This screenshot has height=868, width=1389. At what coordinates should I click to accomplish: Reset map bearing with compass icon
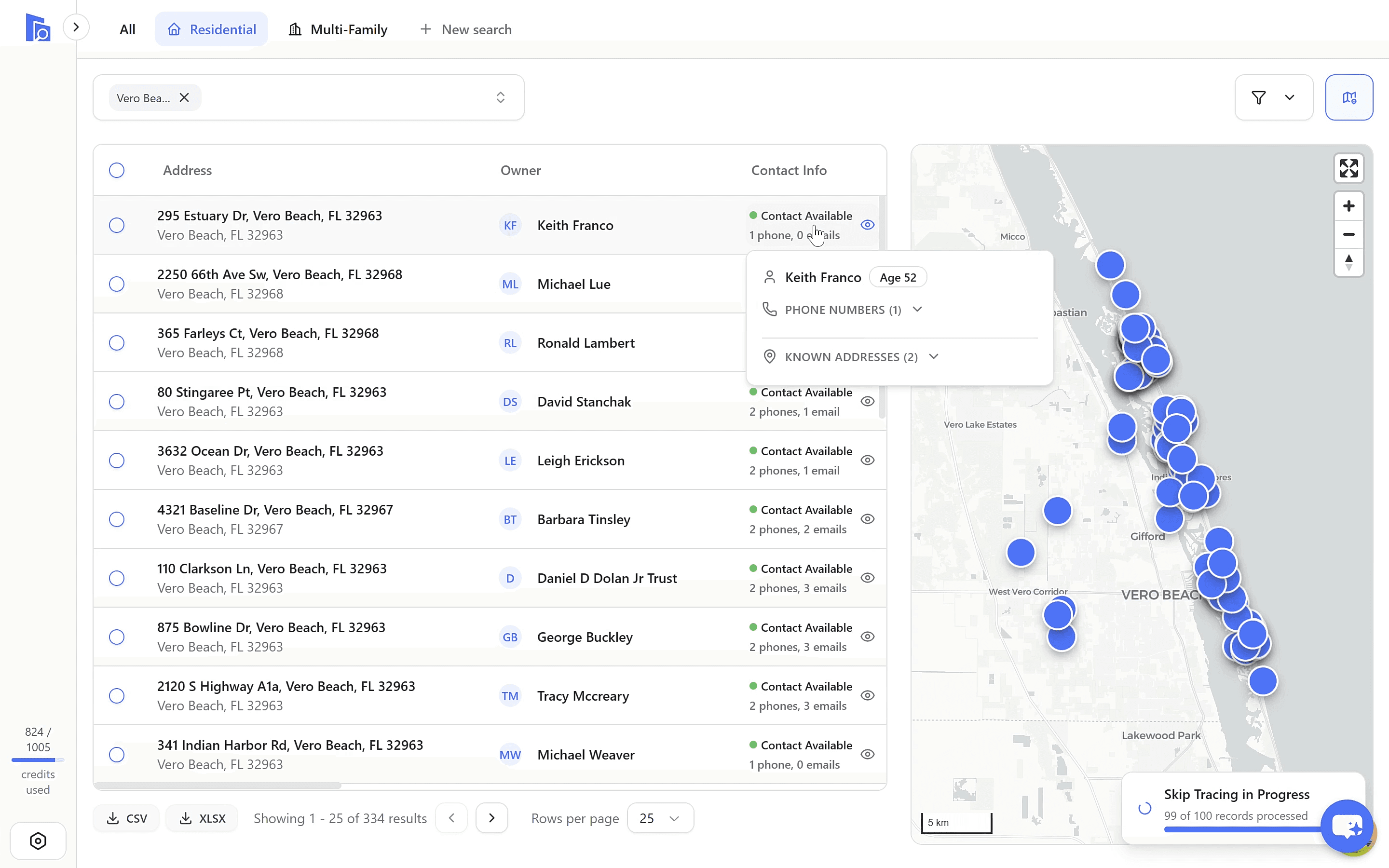click(1349, 262)
